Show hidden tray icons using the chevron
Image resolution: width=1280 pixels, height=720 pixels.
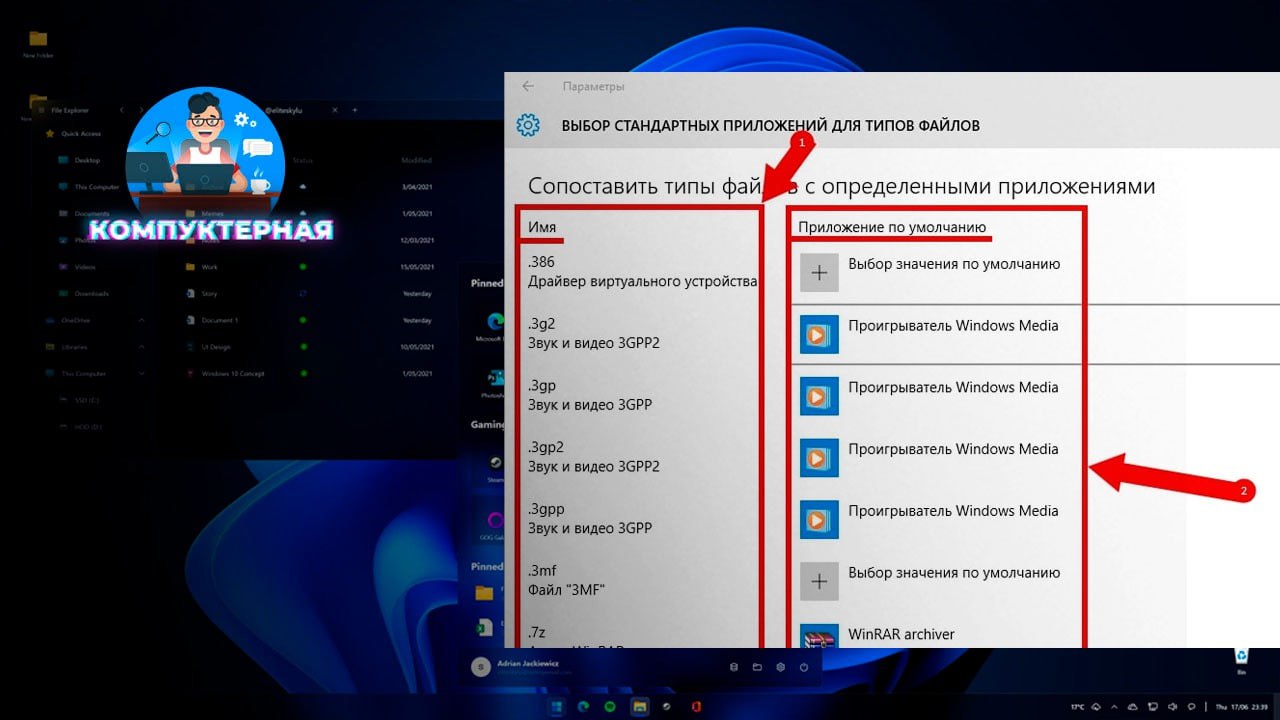[x=1114, y=706]
